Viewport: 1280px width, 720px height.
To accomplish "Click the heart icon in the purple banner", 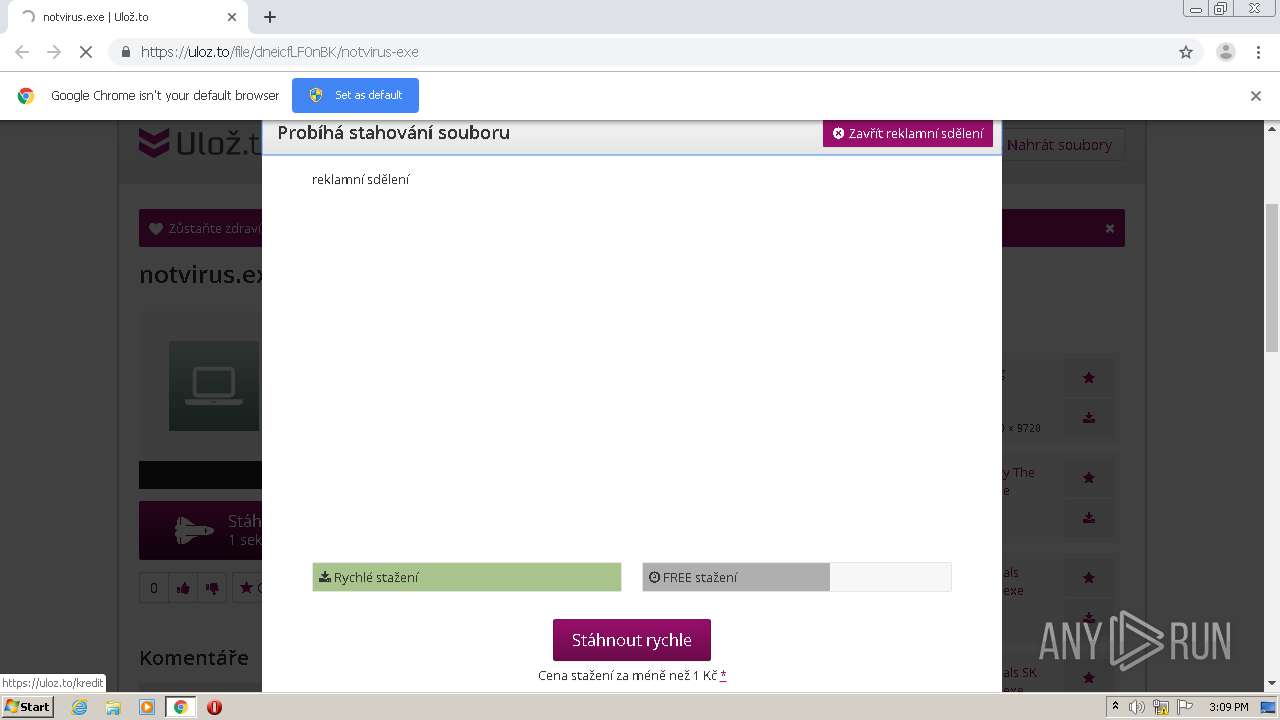I will point(156,228).
